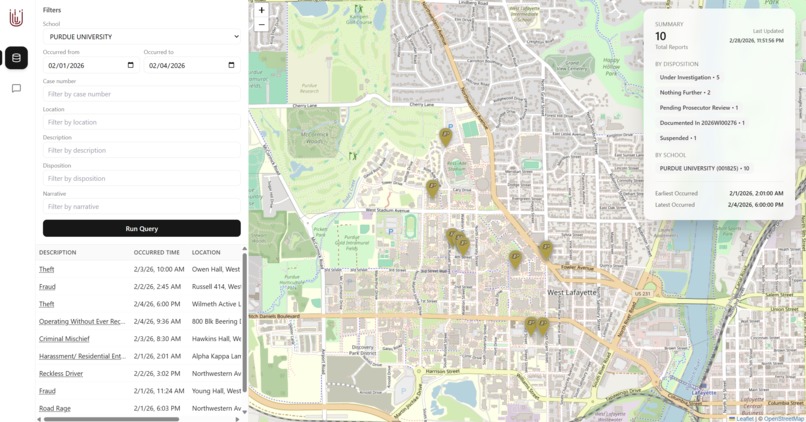The image size is (806, 422).
Task: Open the Reckless Driver report link
Action: 61,374
